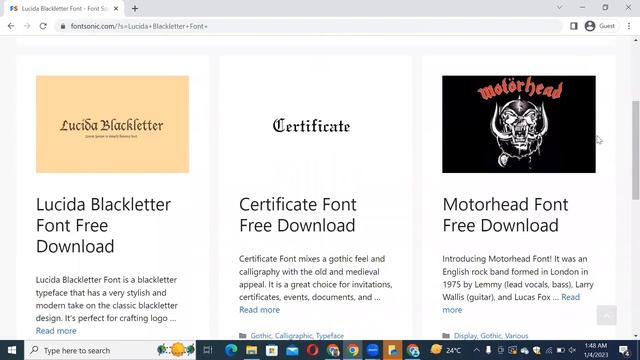Click Read more under Motorhead Font
This screenshot has height=360, width=640.
tap(571, 297)
